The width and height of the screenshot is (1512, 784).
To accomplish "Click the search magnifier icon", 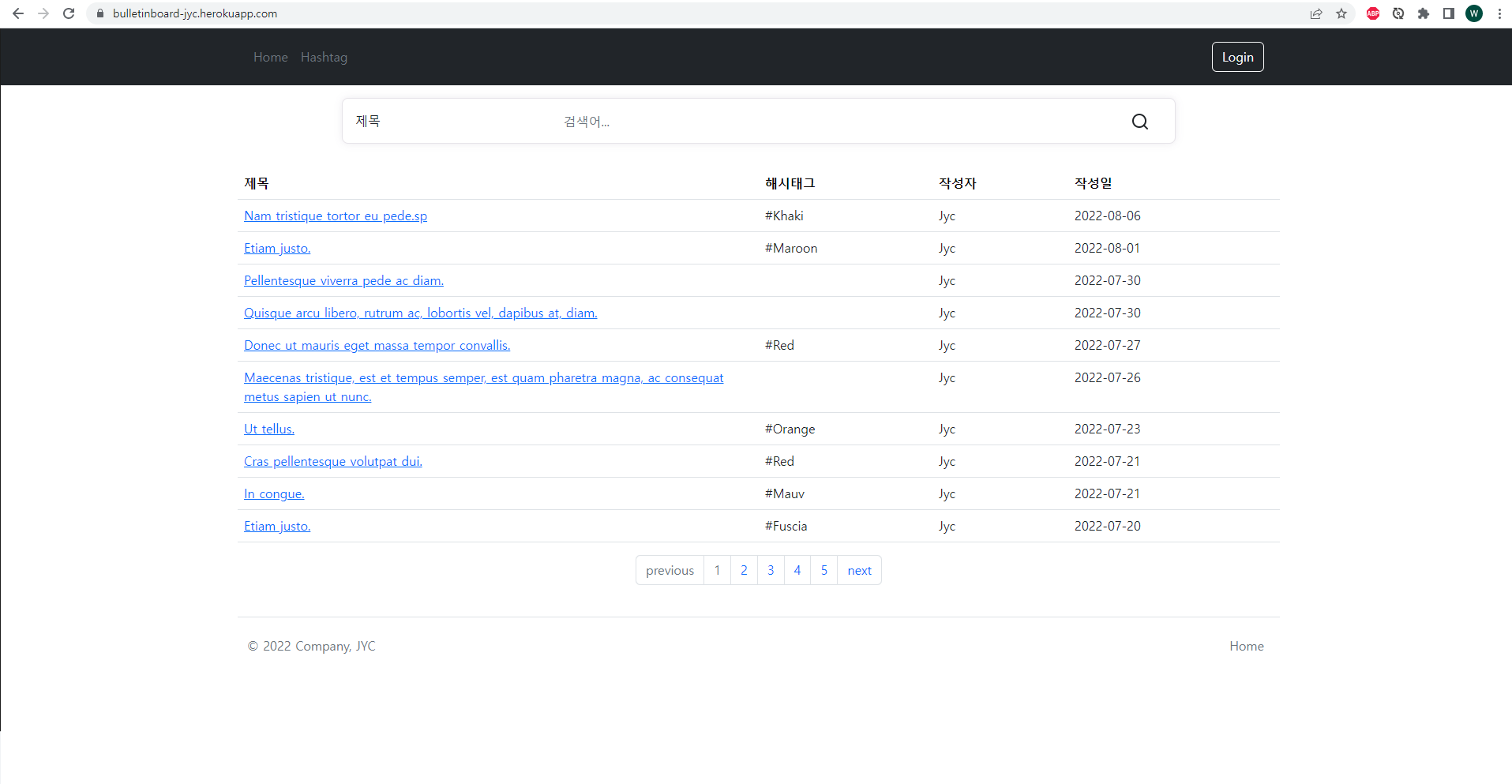I will pos(1139,122).
